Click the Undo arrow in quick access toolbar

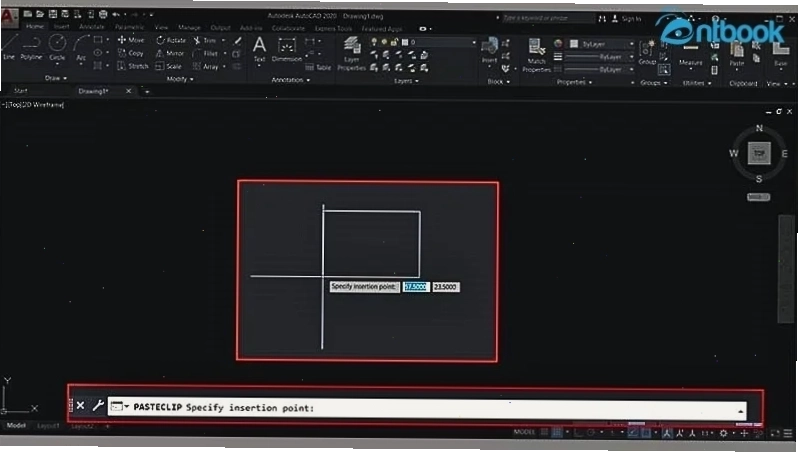coord(116,14)
